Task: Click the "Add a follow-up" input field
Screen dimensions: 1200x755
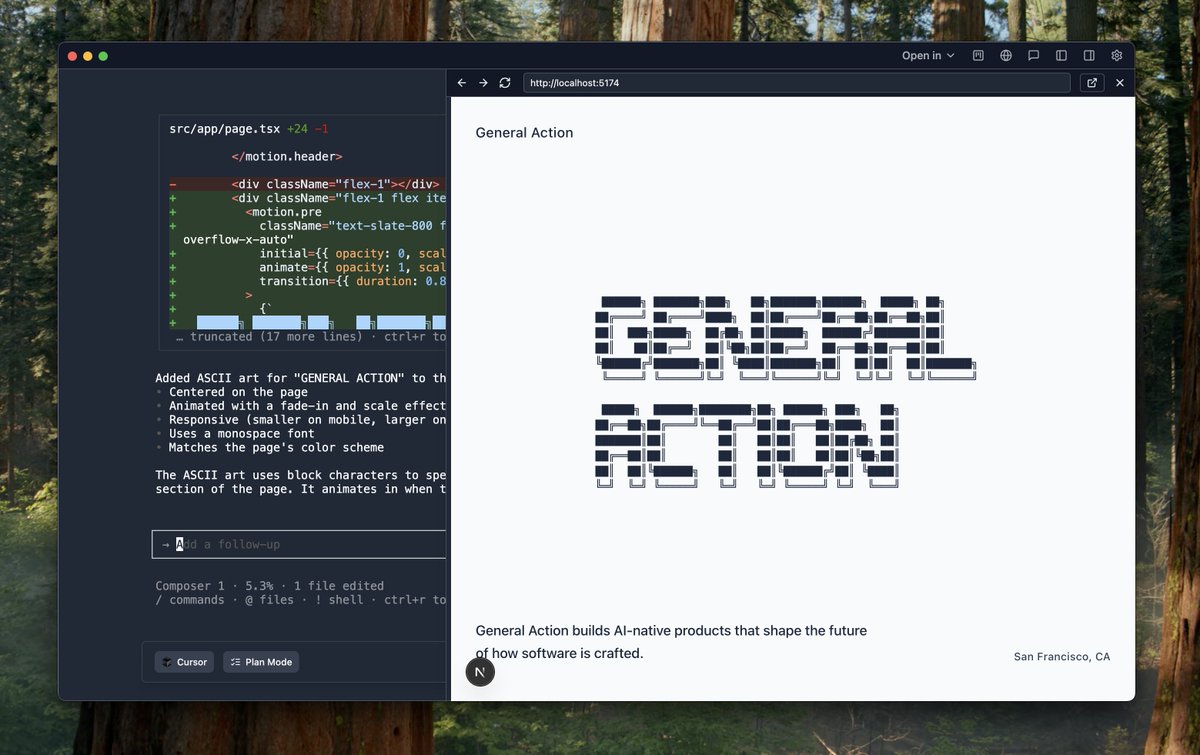Action: (x=300, y=544)
